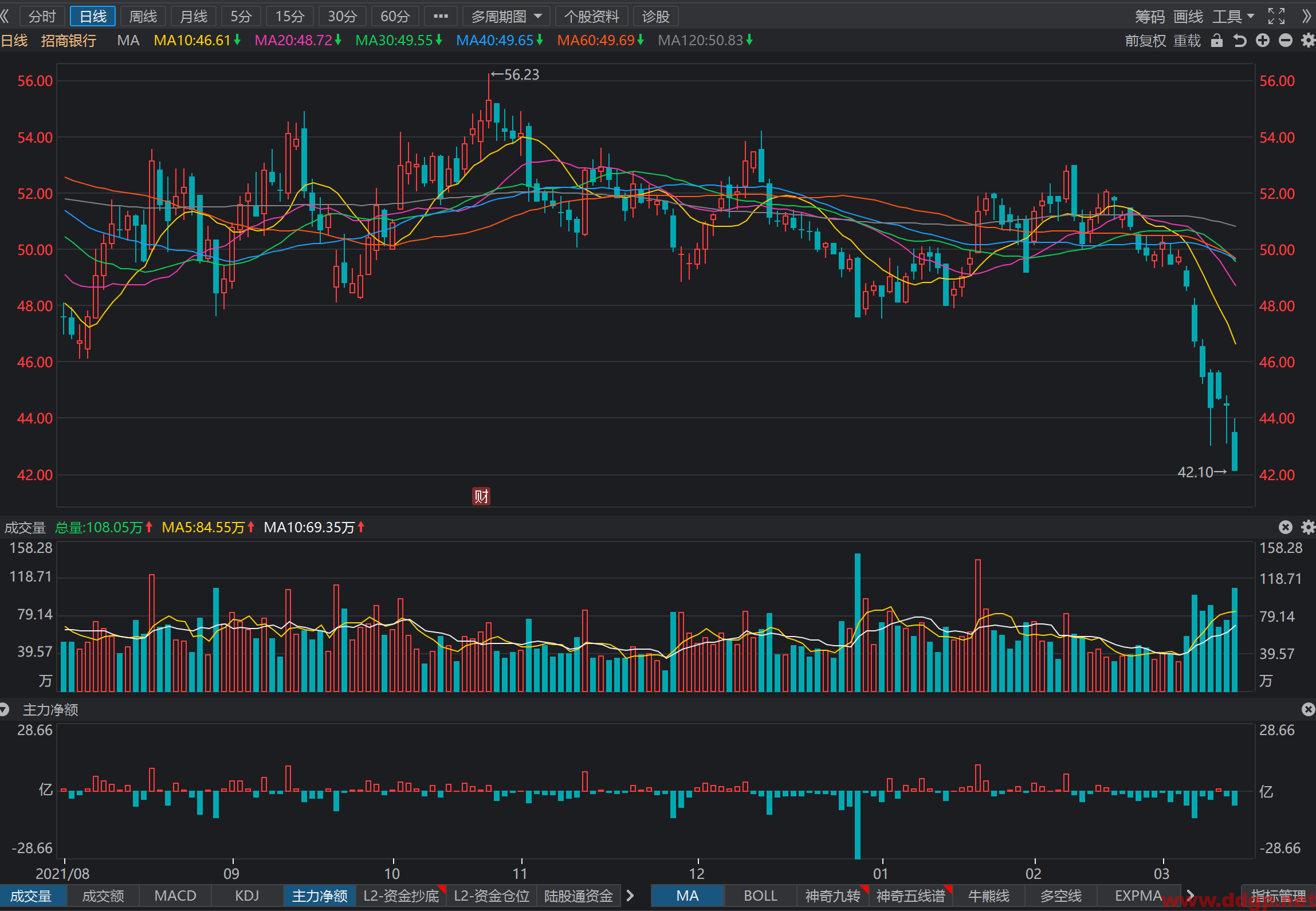Screen dimensions: 1316x911
Task: Select the 日线 daily period
Action: click(93, 16)
